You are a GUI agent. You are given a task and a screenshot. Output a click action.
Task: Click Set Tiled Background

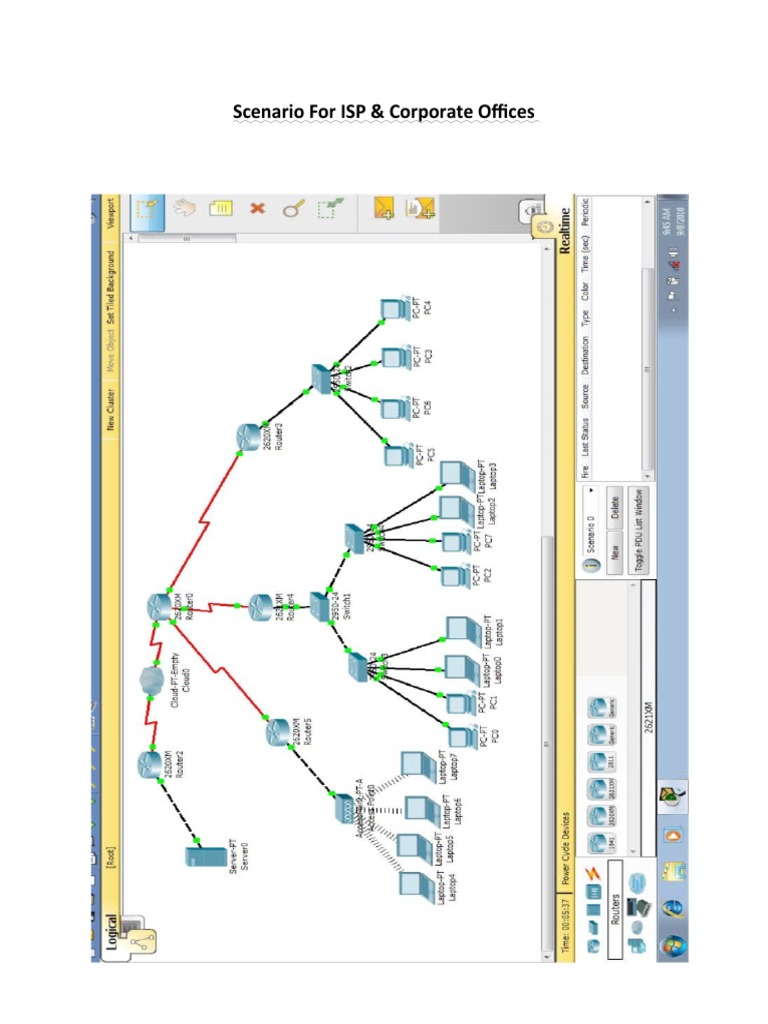click(110, 287)
